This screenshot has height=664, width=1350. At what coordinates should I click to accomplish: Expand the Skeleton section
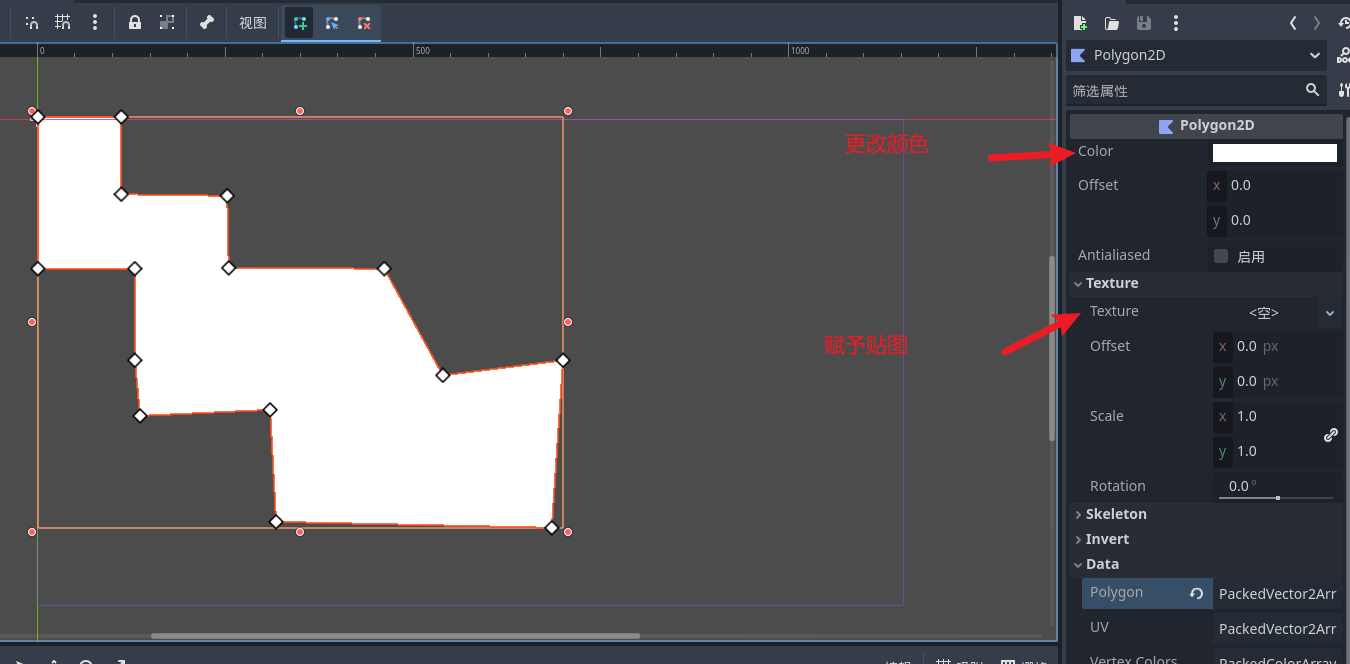[x=1116, y=514]
